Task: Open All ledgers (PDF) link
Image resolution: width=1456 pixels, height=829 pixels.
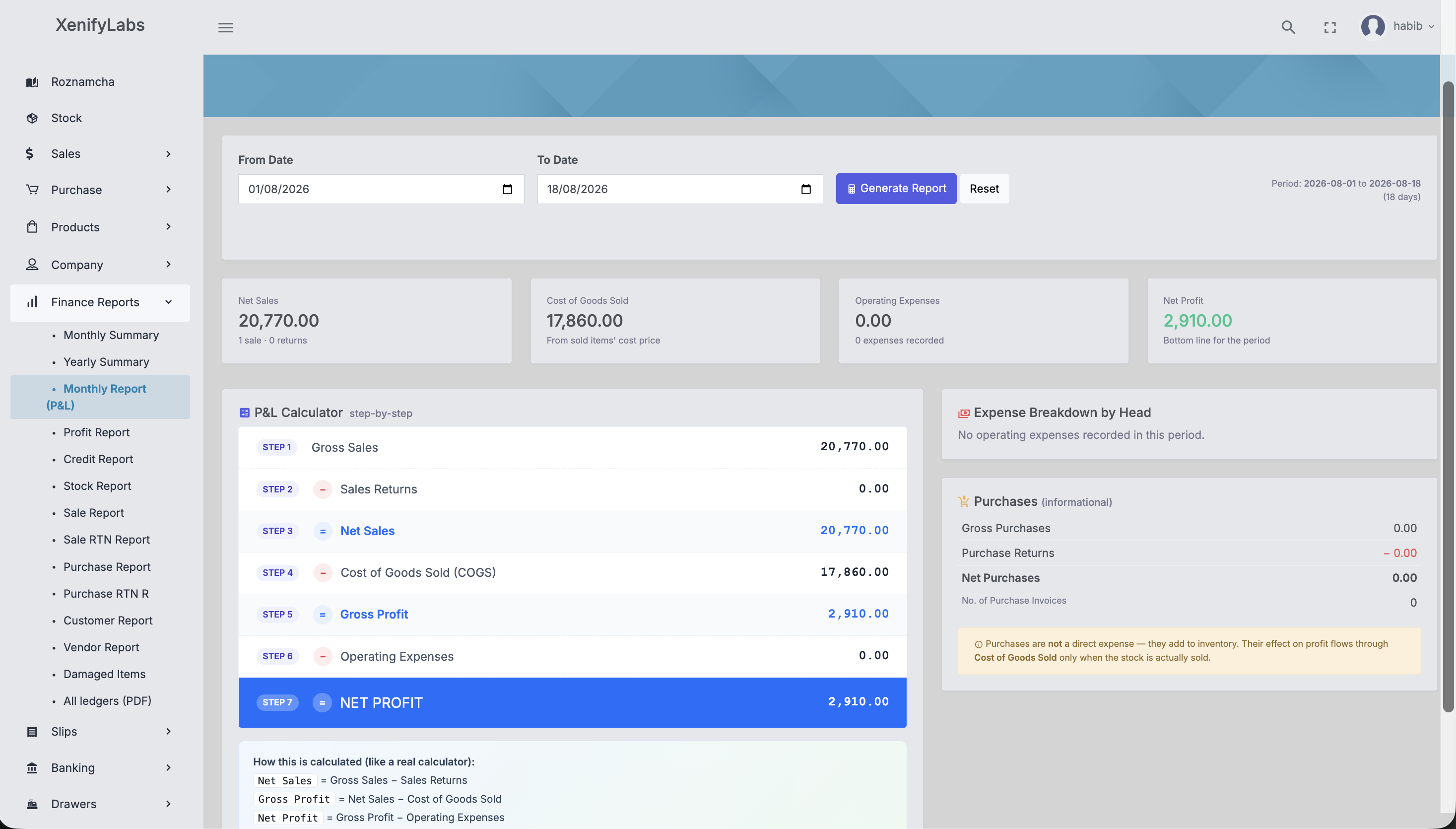Action: click(x=107, y=700)
